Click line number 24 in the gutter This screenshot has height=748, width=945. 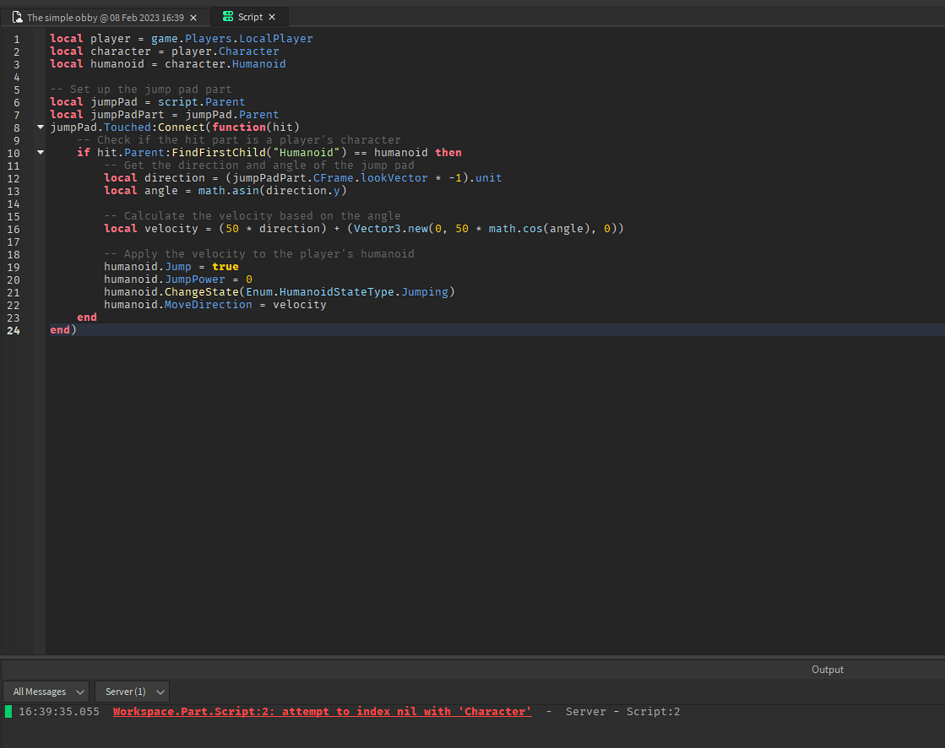pos(14,330)
